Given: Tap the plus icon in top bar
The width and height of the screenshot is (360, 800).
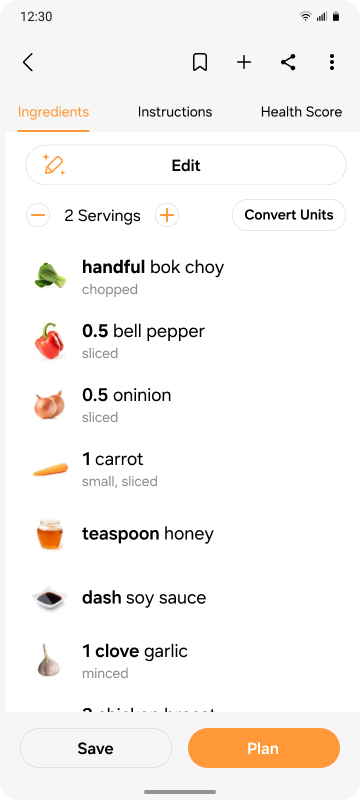Looking at the screenshot, I should click(244, 63).
